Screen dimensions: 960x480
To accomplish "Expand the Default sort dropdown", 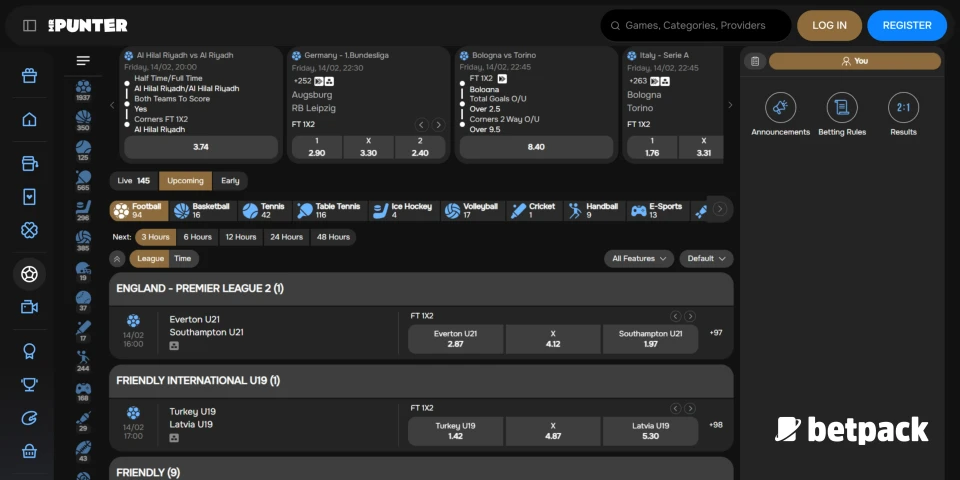I will [706, 259].
